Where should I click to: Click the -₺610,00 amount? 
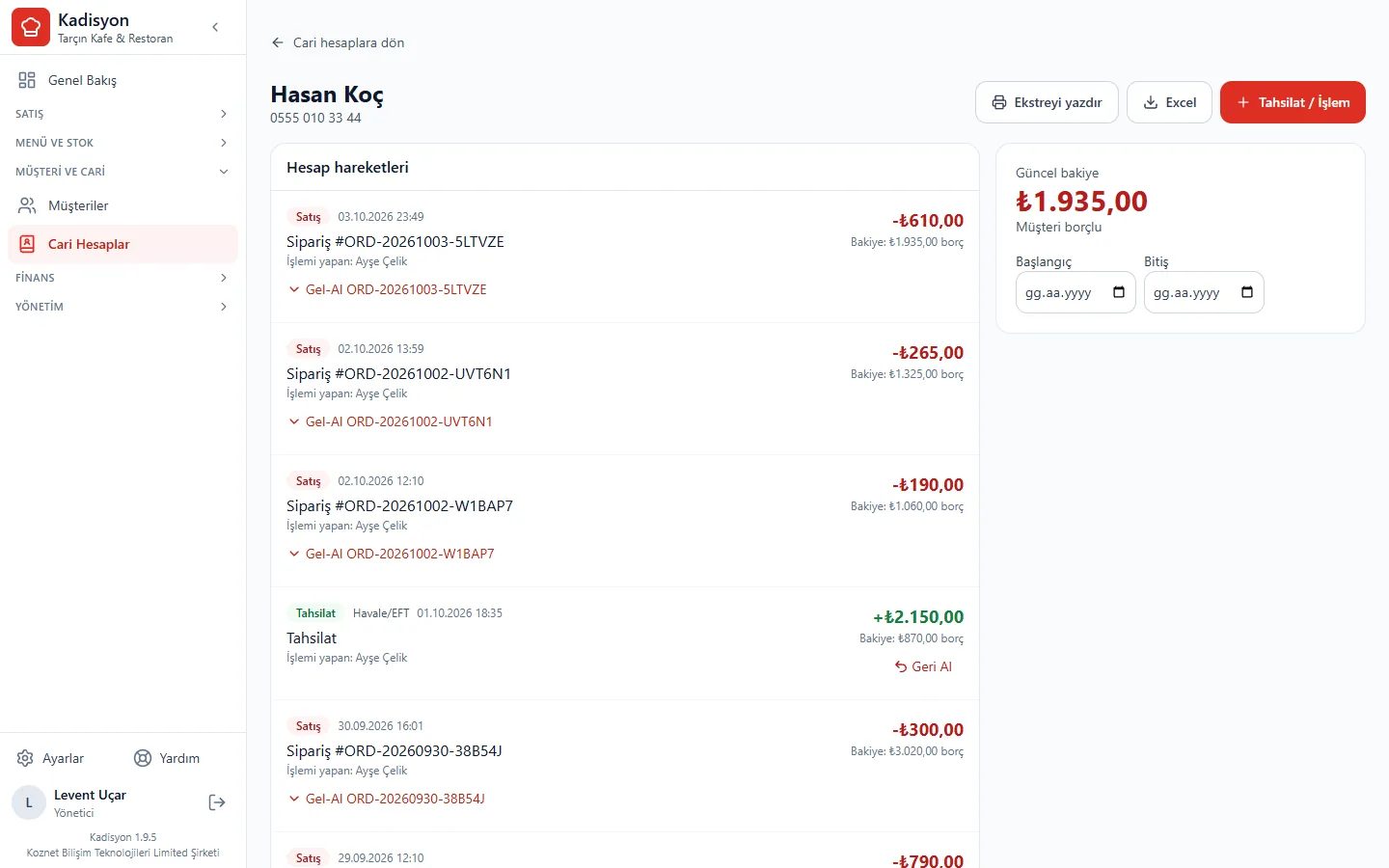tap(928, 221)
